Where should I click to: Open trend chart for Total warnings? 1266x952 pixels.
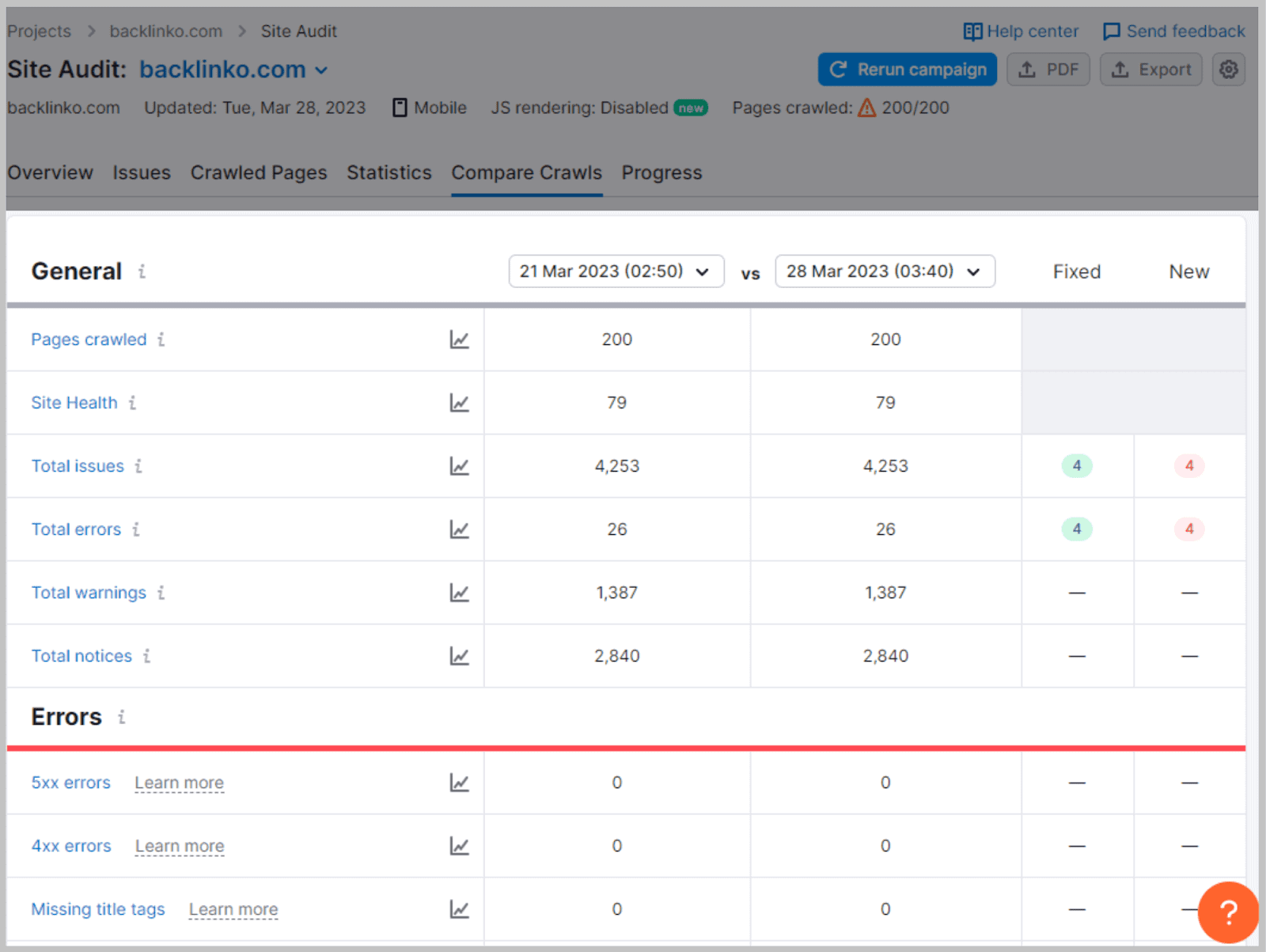(459, 593)
